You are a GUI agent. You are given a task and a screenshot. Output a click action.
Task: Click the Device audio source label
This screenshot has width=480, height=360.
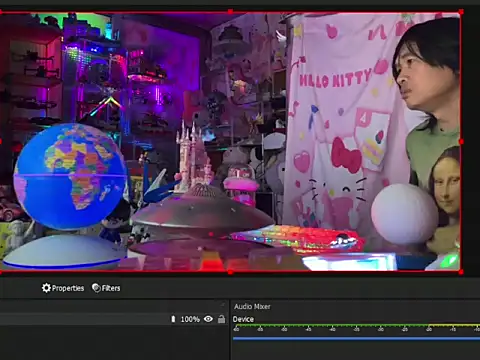tap(243, 319)
